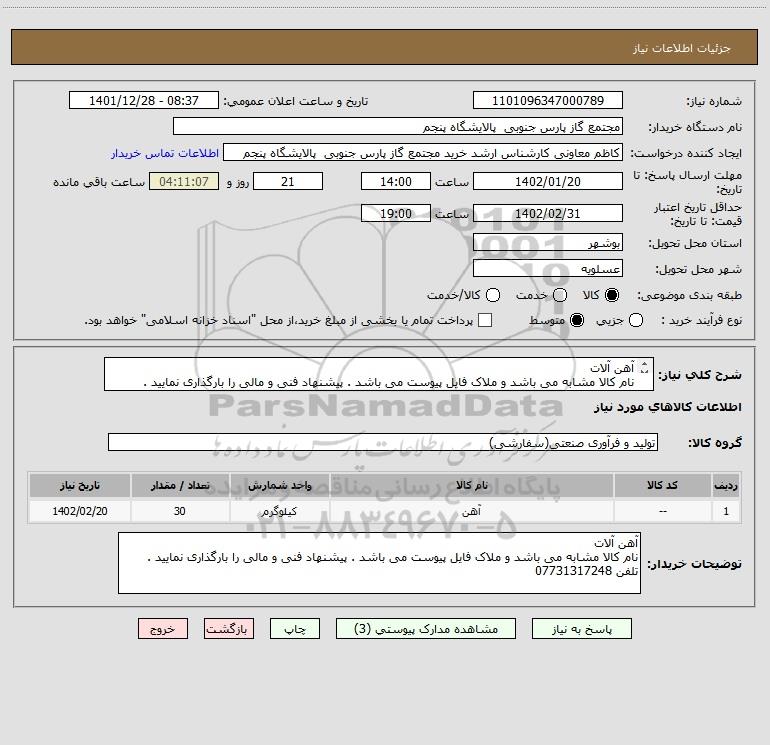Click the public announcement date field 1401/12/28
Screen dimensions: 770x745
[144, 100]
